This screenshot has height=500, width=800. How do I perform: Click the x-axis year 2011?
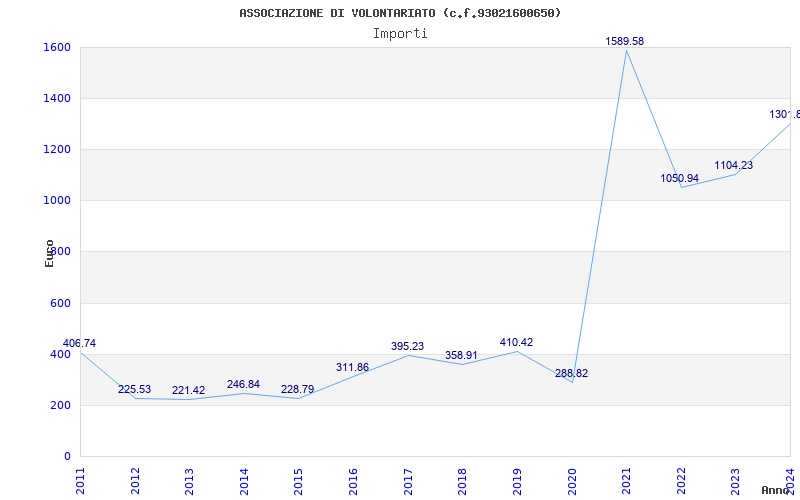coord(81,481)
